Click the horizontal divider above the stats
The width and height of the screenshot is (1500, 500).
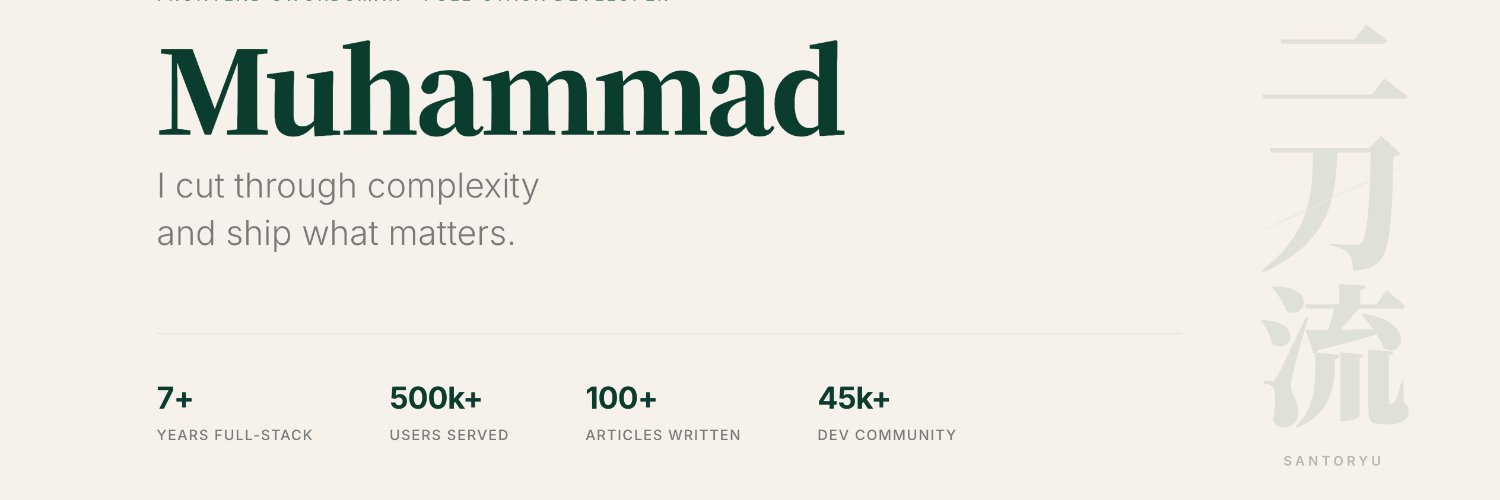point(669,333)
